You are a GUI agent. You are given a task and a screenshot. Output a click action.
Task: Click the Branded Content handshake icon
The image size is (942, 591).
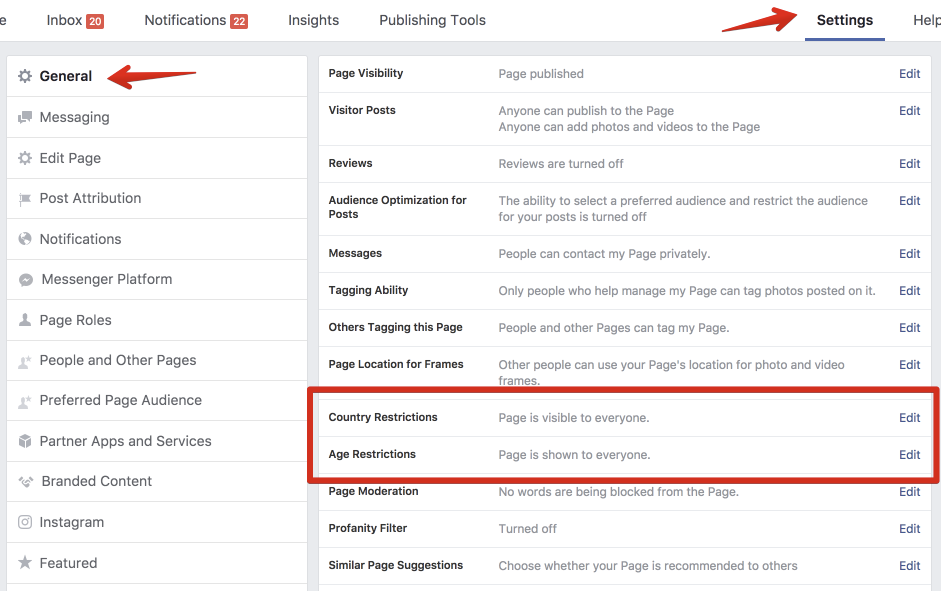pyautogui.click(x=26, y=482)
